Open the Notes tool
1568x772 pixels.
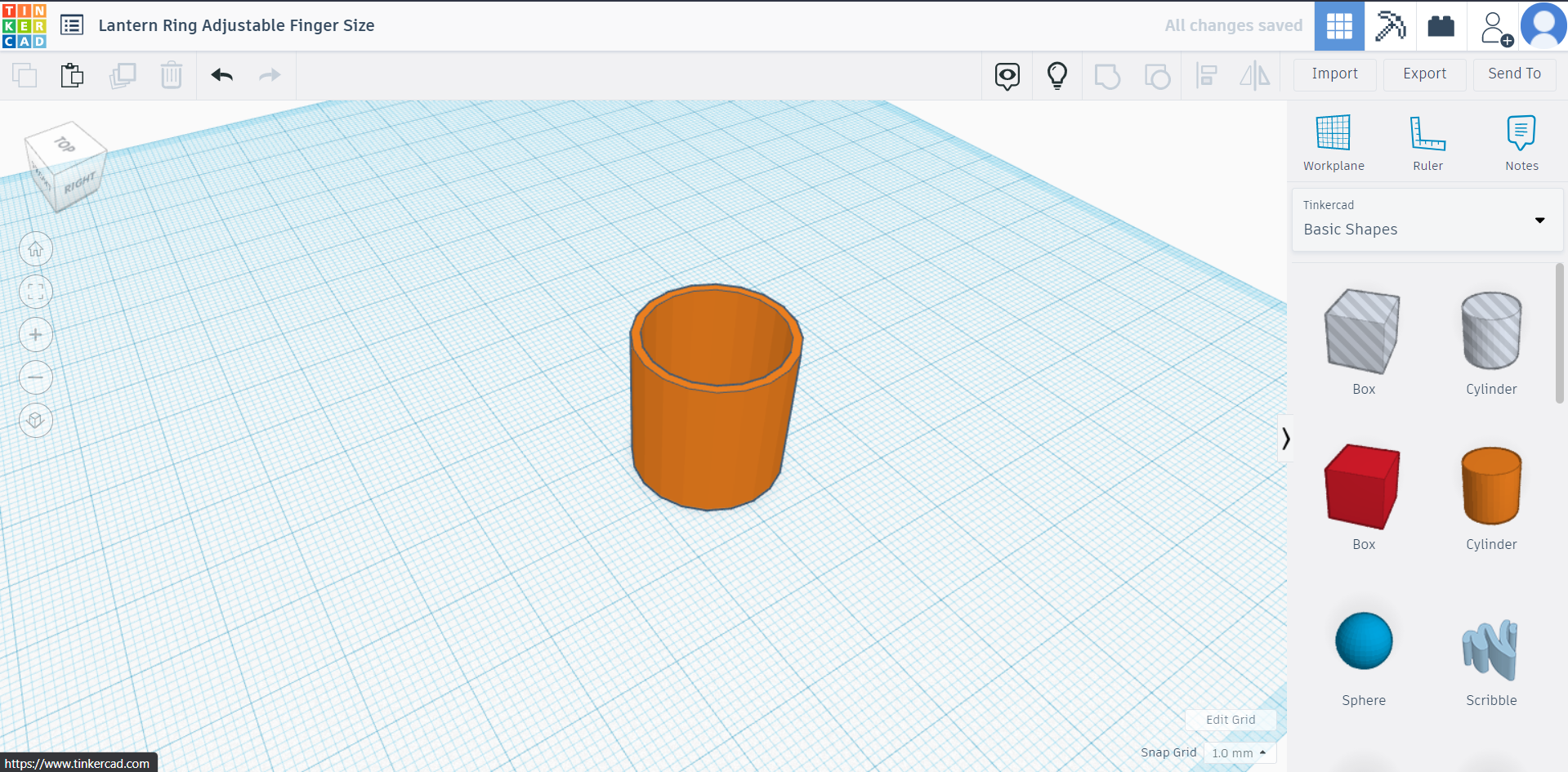[1521, 143]
